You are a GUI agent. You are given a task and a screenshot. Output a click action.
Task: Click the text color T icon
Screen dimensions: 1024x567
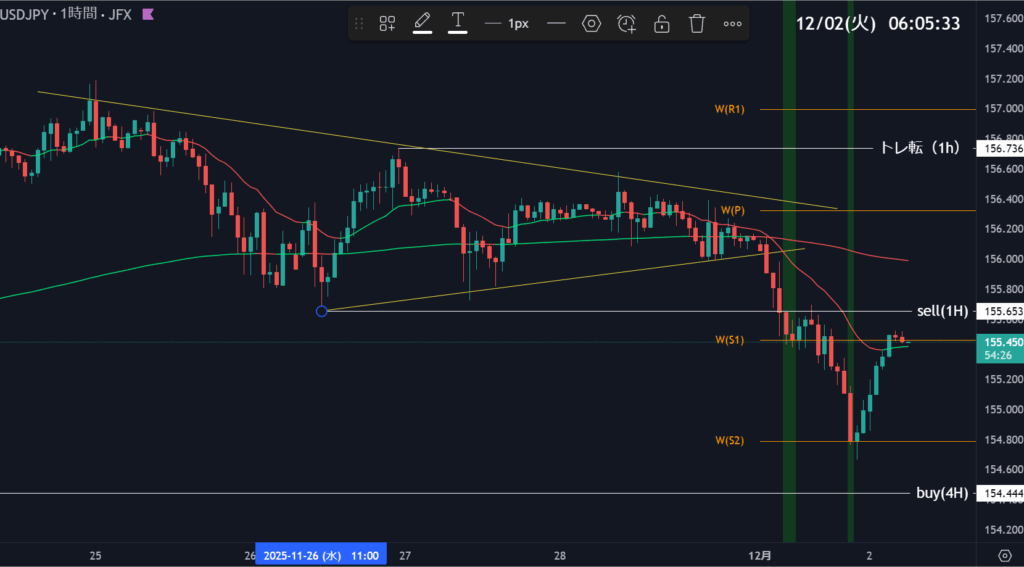click(x=458, y=22)
